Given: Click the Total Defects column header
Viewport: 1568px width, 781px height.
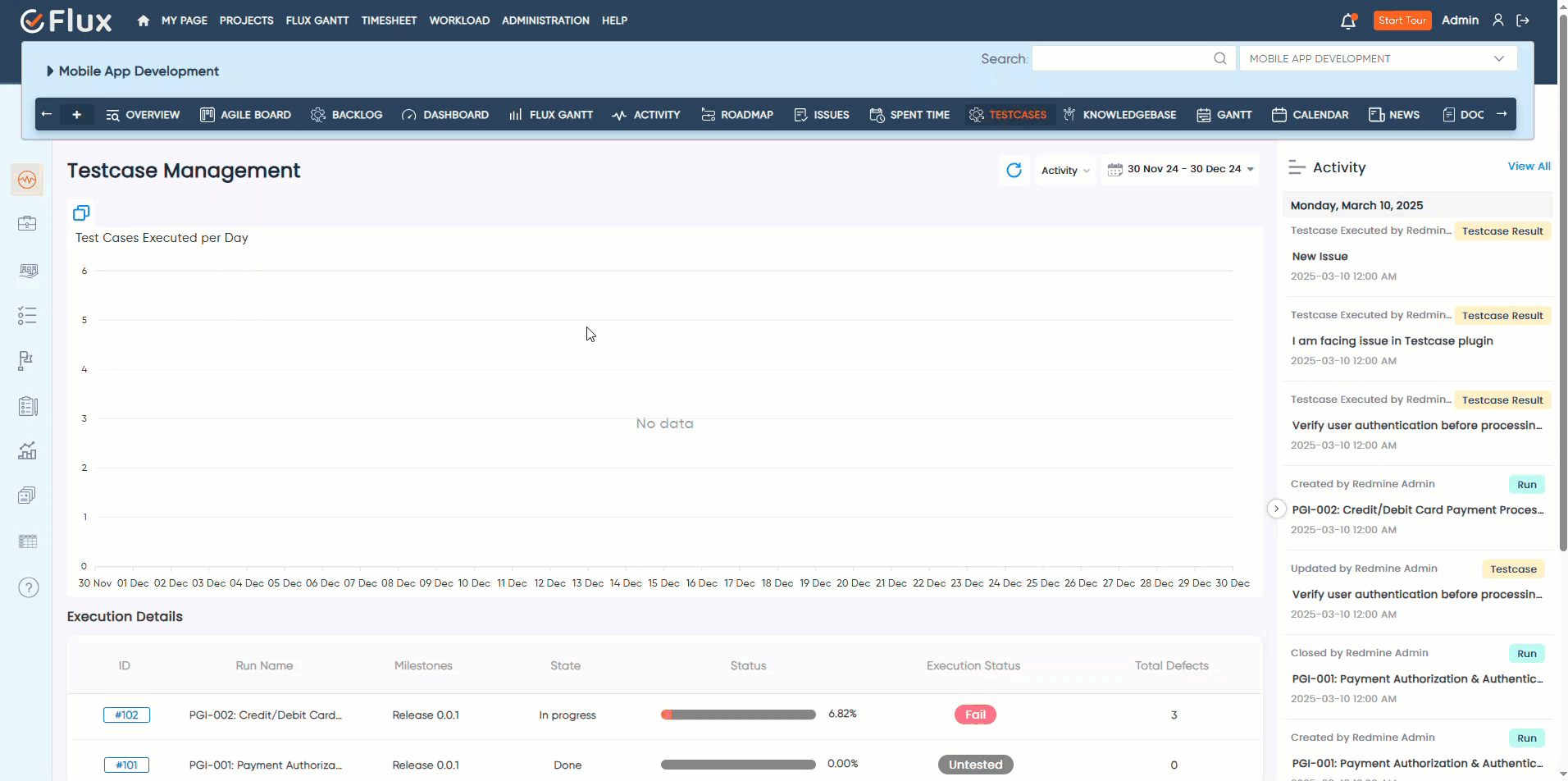Looking at the screenshot, I should 1171,665.
